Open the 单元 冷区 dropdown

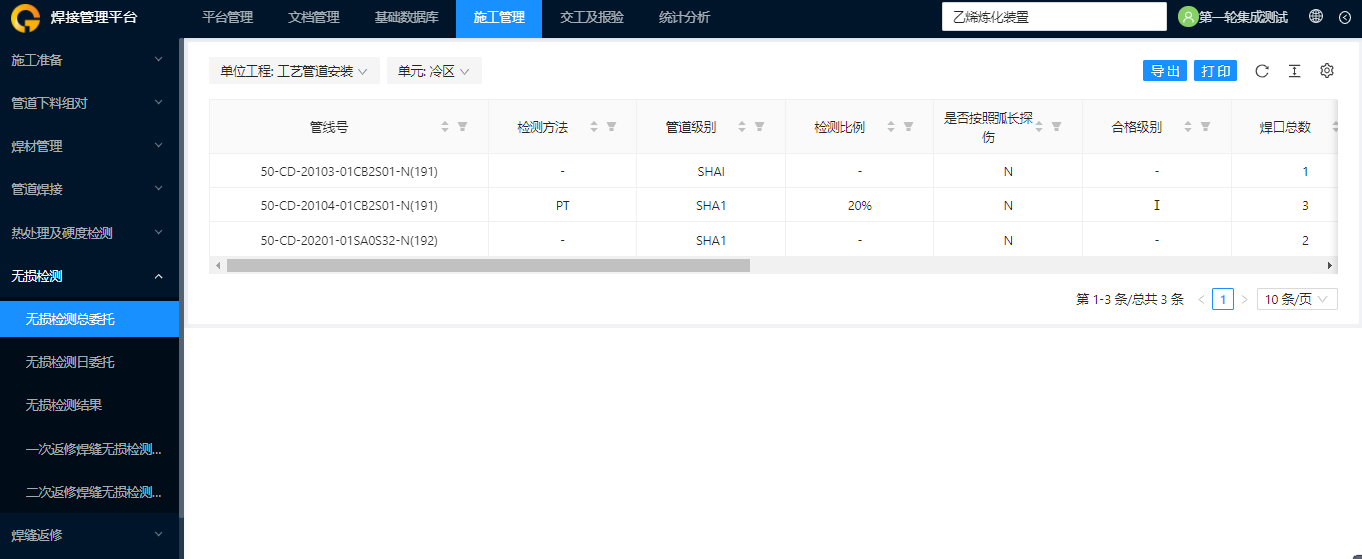(x=434, y=71)
